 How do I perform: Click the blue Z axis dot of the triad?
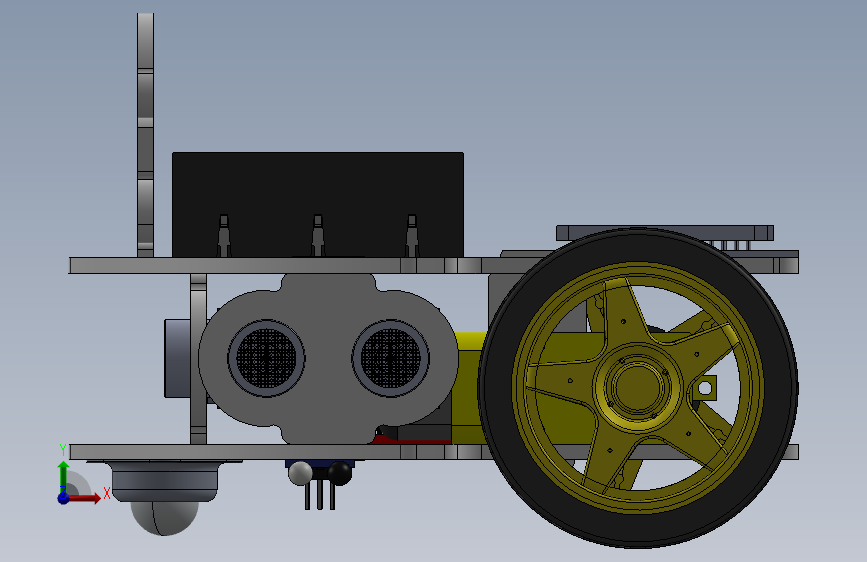[x=63, y=498]
